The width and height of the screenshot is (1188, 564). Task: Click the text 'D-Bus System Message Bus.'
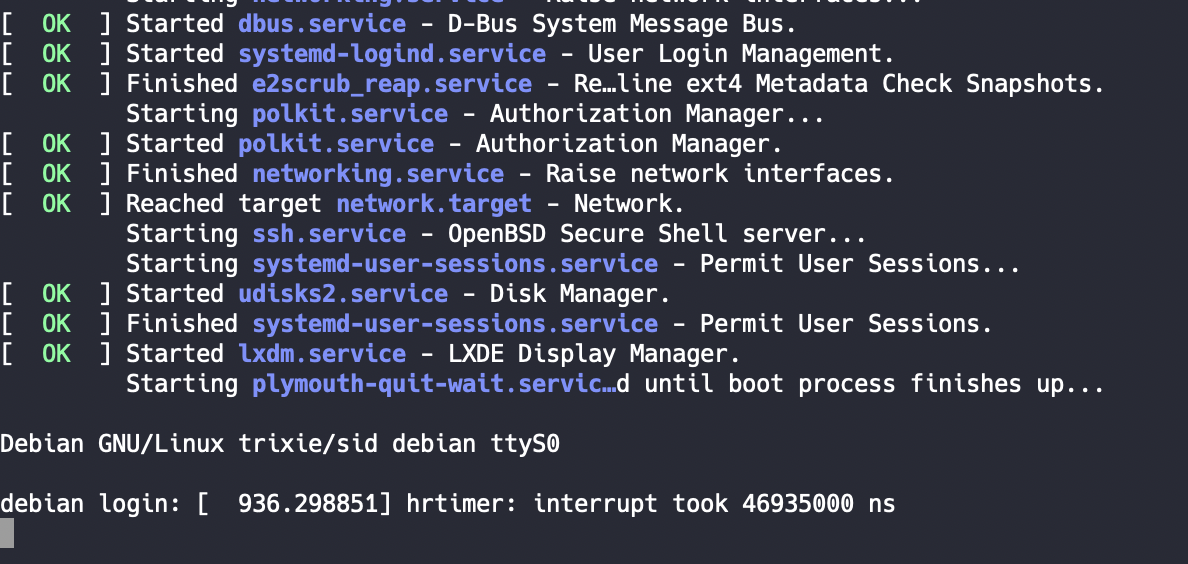point(622,24)
